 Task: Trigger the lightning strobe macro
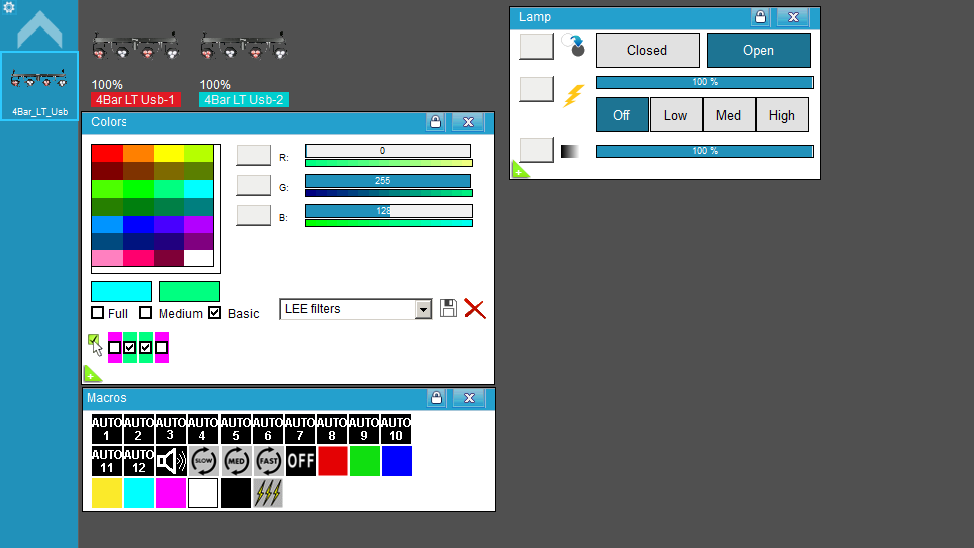(268, 493)
